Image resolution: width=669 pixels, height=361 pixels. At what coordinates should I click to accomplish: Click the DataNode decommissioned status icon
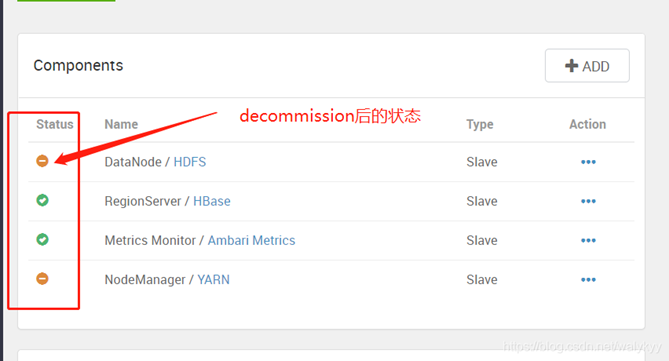click(42, 161)
